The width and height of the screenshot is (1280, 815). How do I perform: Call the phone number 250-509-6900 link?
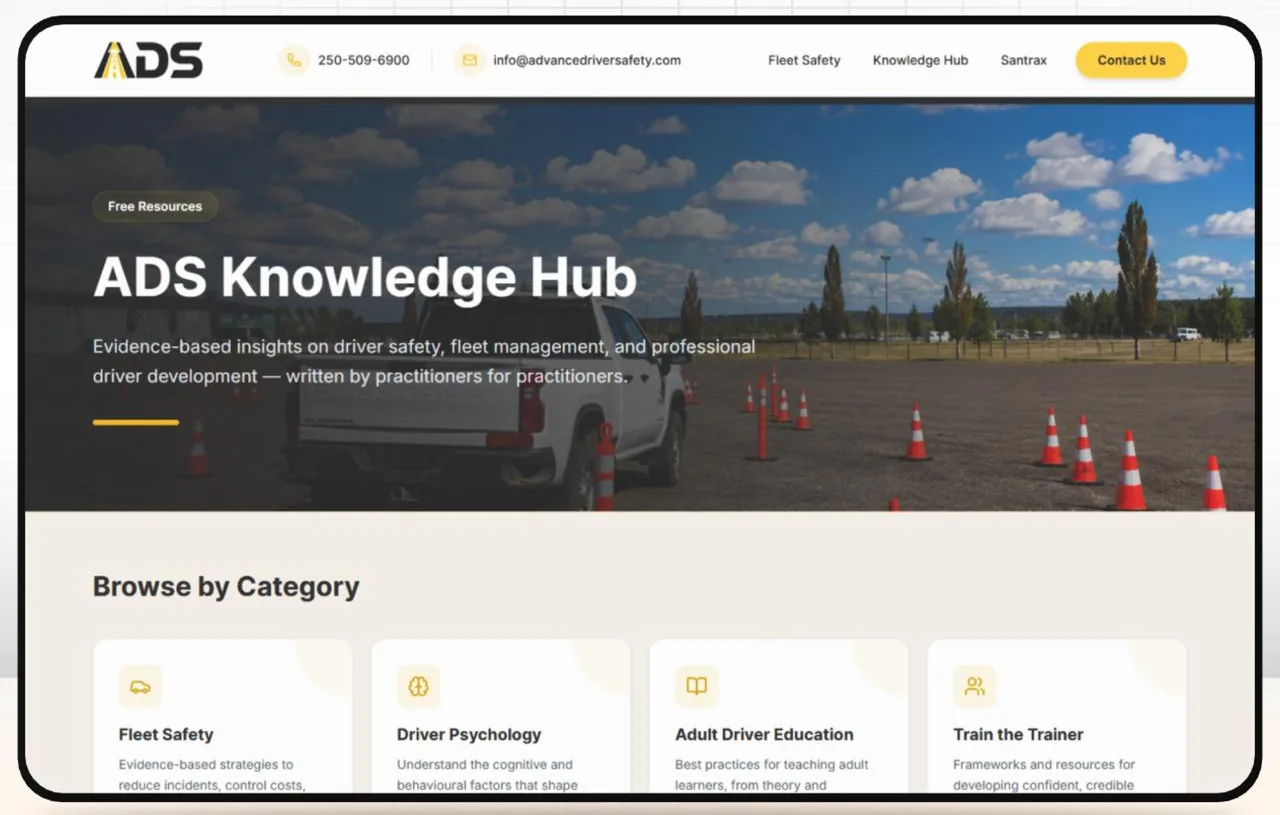click(364, 60)
